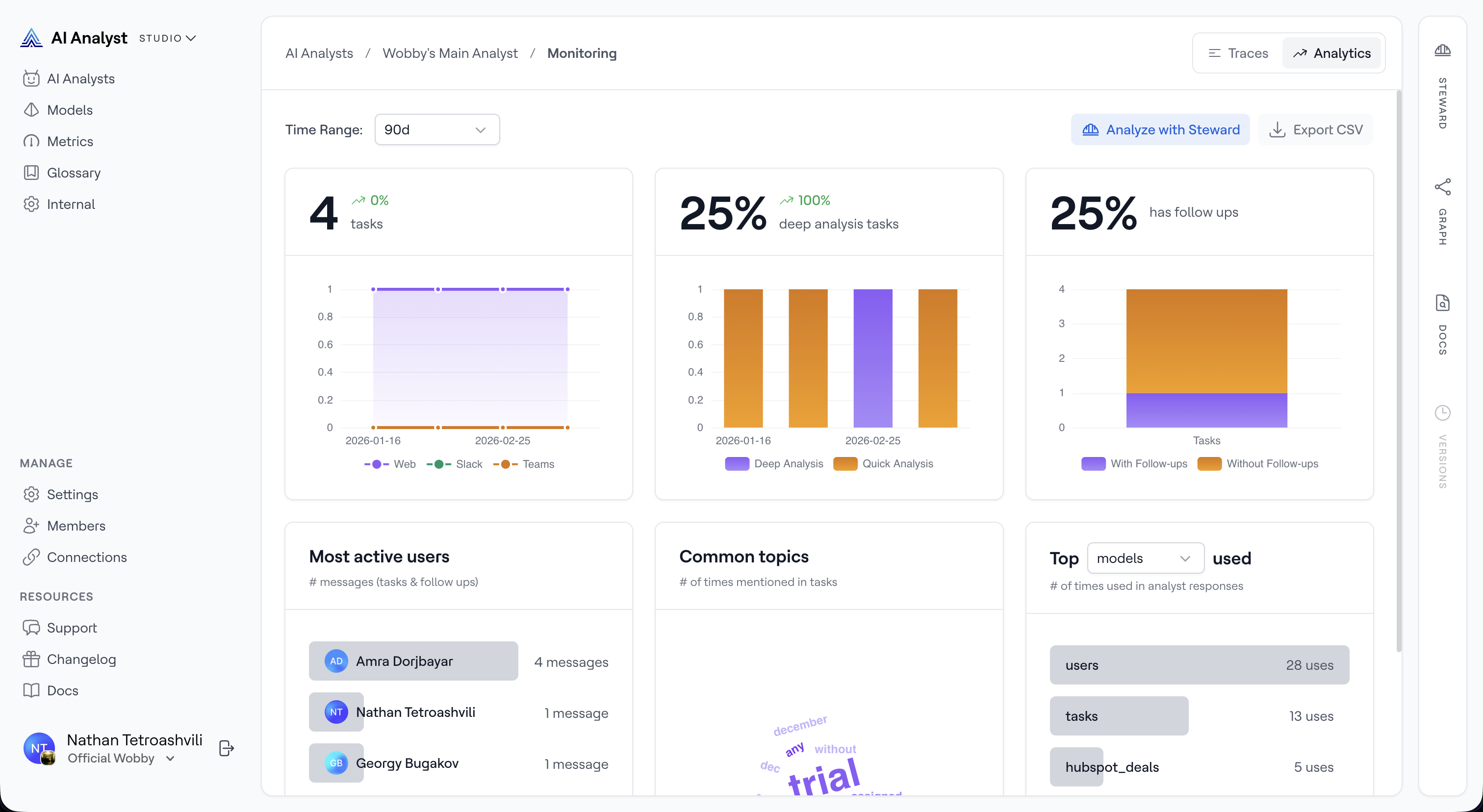Click the Wobby's Main Analyst breadcrumb
The image size is (1483, 812).
(x=450, y=53)
